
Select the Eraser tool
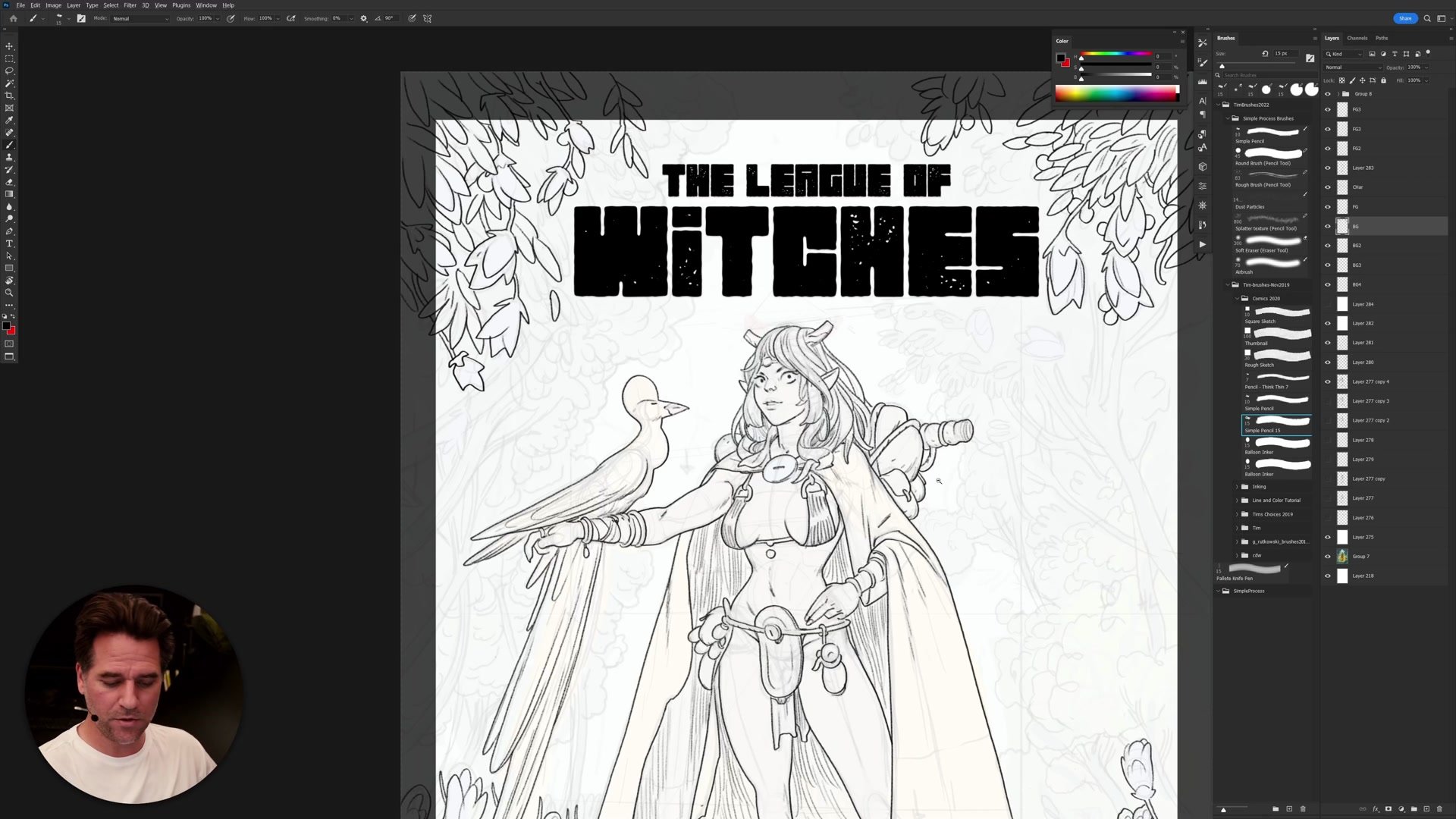point(9,182)
